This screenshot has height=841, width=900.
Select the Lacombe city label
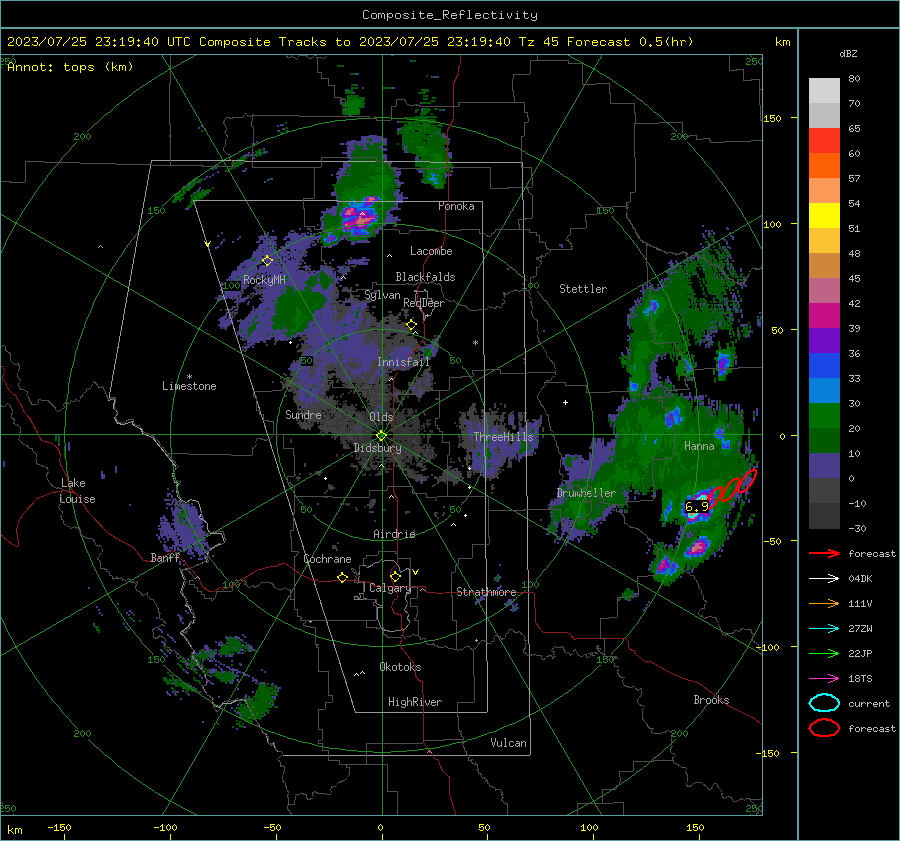[x=431, y=251]
